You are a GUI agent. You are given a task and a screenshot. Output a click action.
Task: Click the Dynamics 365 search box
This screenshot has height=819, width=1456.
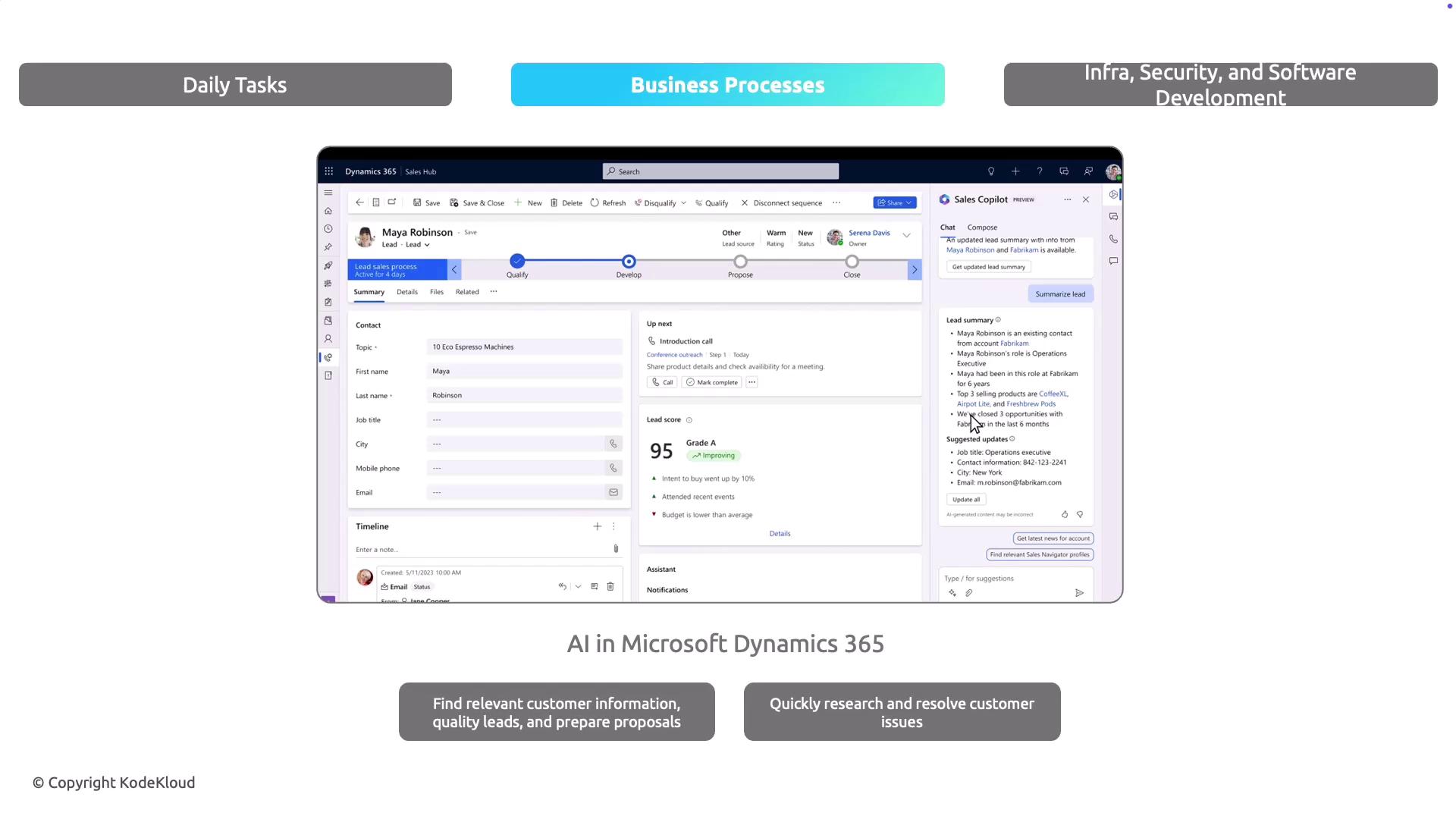coord(720,172)
